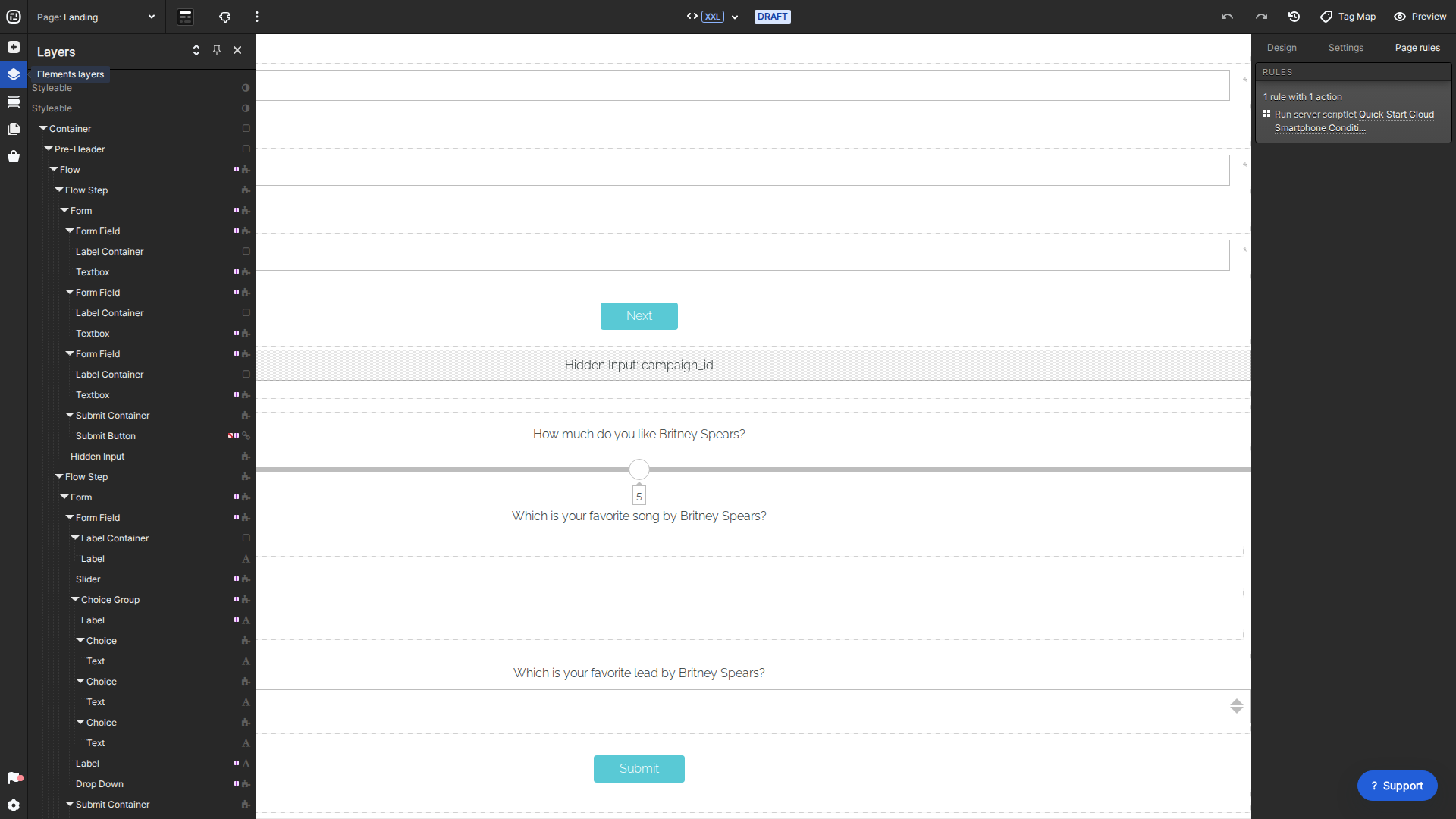Image resolution: width=1456 pixels, height=819 pixels.
Task: Select the 'How much do you like Britney Spears?' label
Action: coord(639,435)
